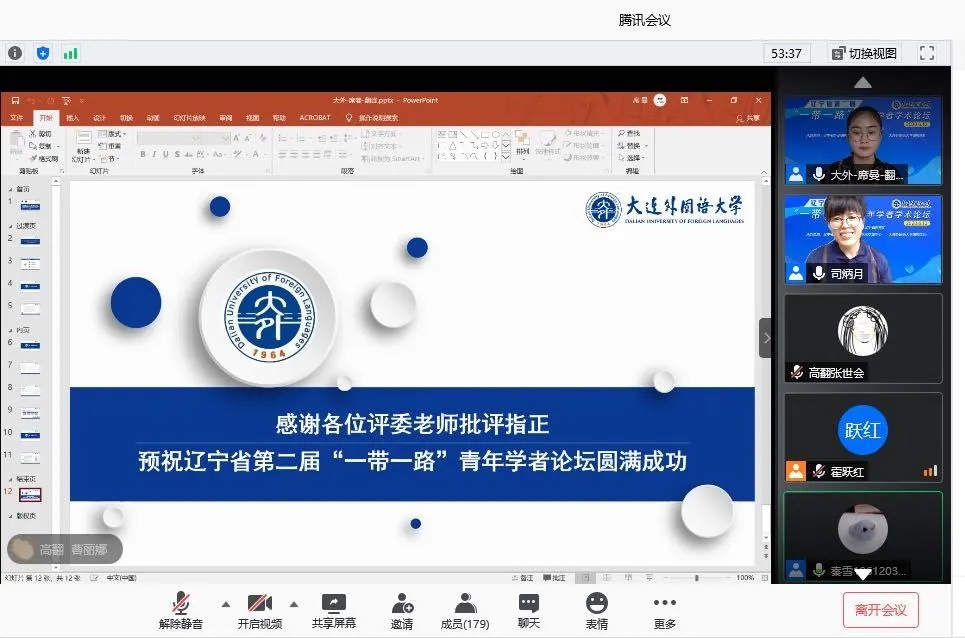This screenshot has width=965, height=638.
Task: Click 共享屏幕 share screen icon
Action: pyautogui.click(x=333, y=609)
